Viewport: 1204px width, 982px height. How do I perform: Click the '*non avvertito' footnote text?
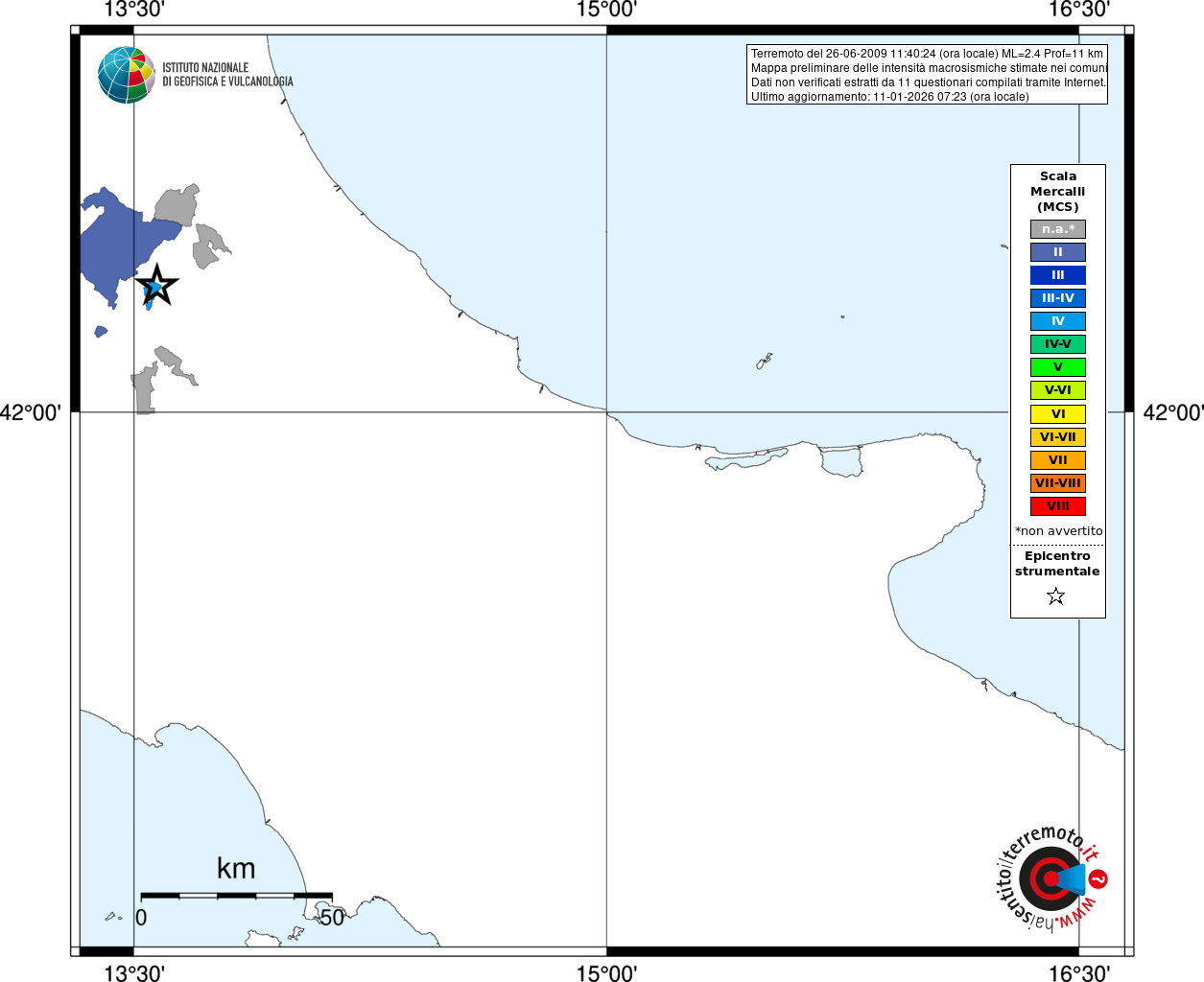point(1059,531)
